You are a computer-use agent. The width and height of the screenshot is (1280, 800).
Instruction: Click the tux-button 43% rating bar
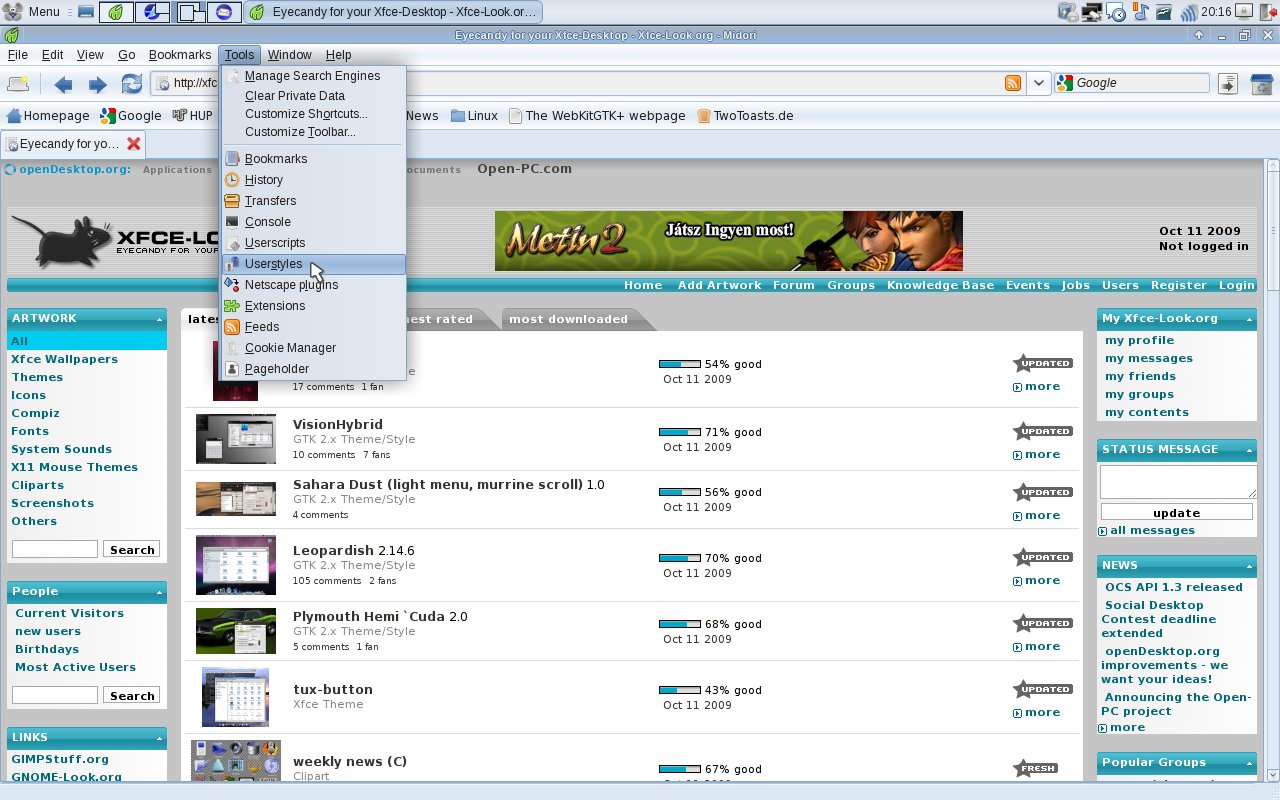click(x=680, y=690)
